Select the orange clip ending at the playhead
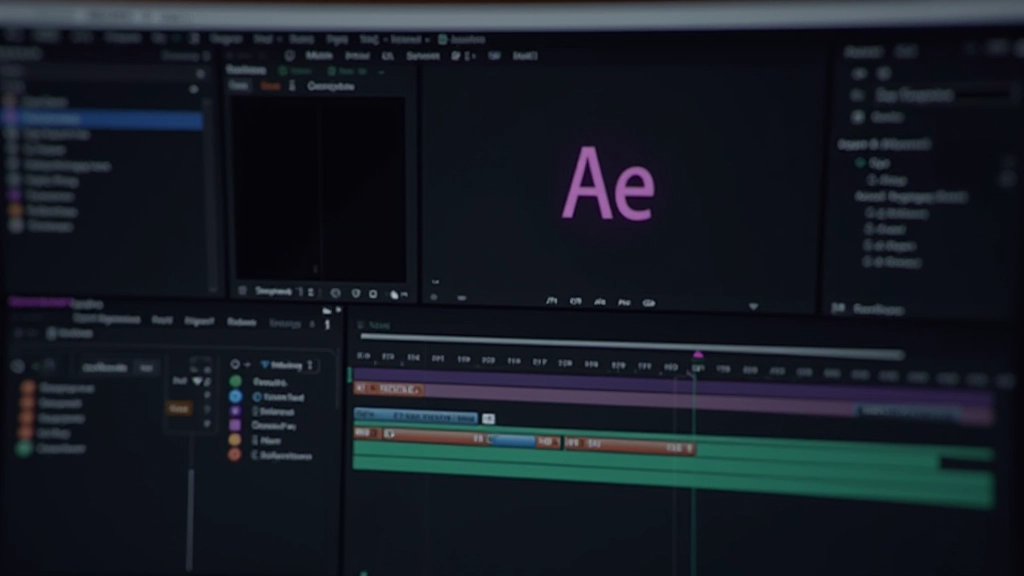This screenshot has width=1024, height=576. (x=630, y=446)
